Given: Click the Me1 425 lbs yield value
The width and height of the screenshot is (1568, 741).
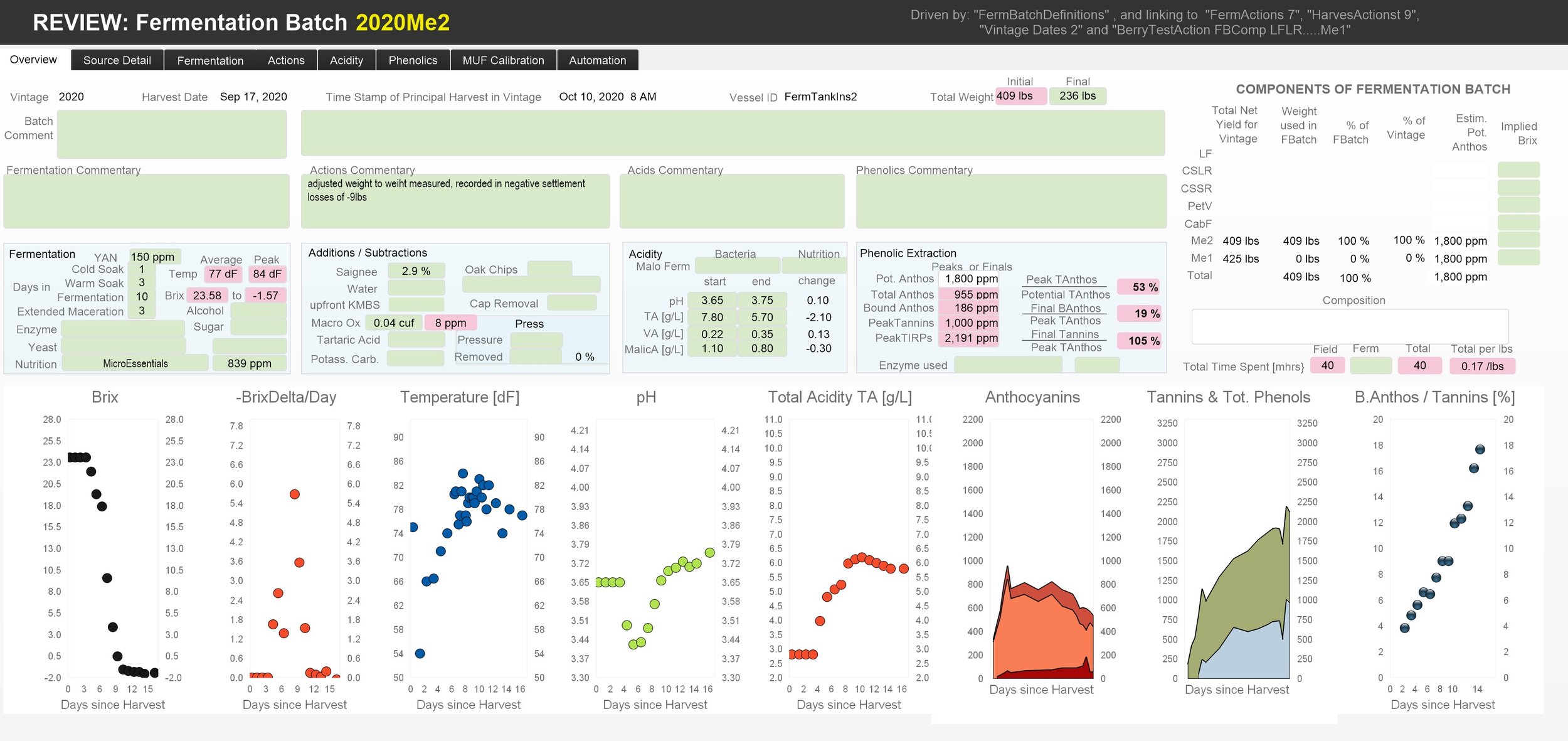Looking at the screenshot, I should (1240, 259).
